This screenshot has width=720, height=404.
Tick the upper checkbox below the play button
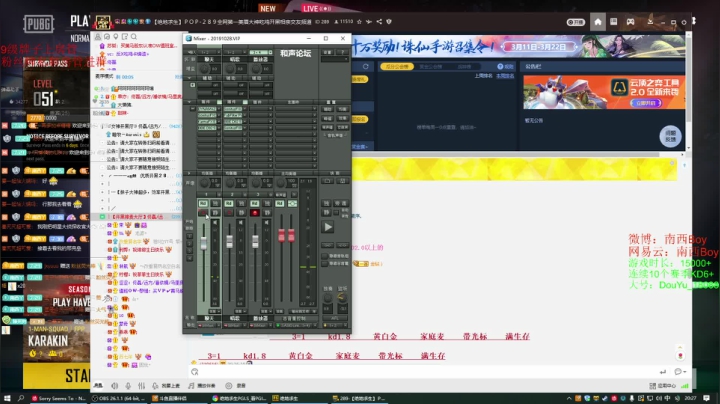pyautogui.click(x=325, y=256)
